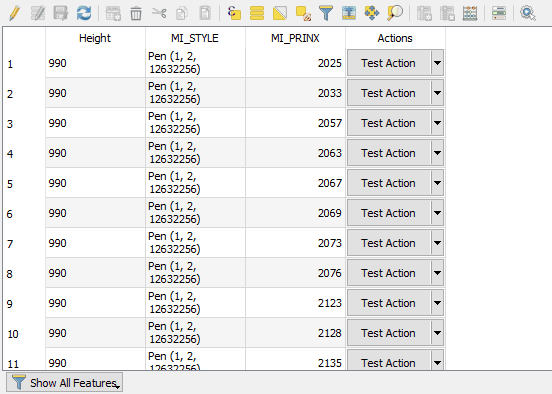Run Test Action for row 1
Screen dimensions: 552x394
pyautogui.click(x=389, y=63)
